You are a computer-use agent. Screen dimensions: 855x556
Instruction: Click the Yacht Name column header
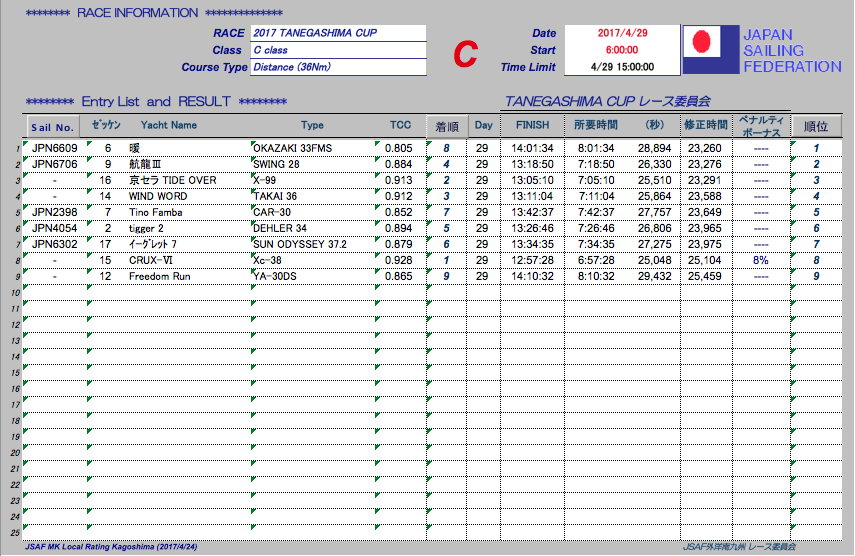pos(168,125)
